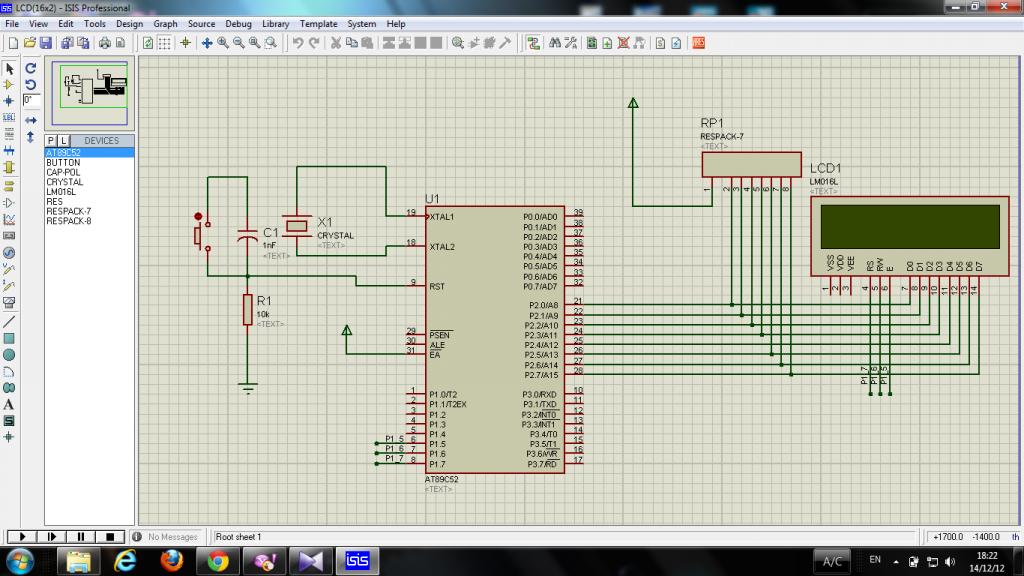
Task: Activate Junction dot mode
Action: tap(9, 101)
